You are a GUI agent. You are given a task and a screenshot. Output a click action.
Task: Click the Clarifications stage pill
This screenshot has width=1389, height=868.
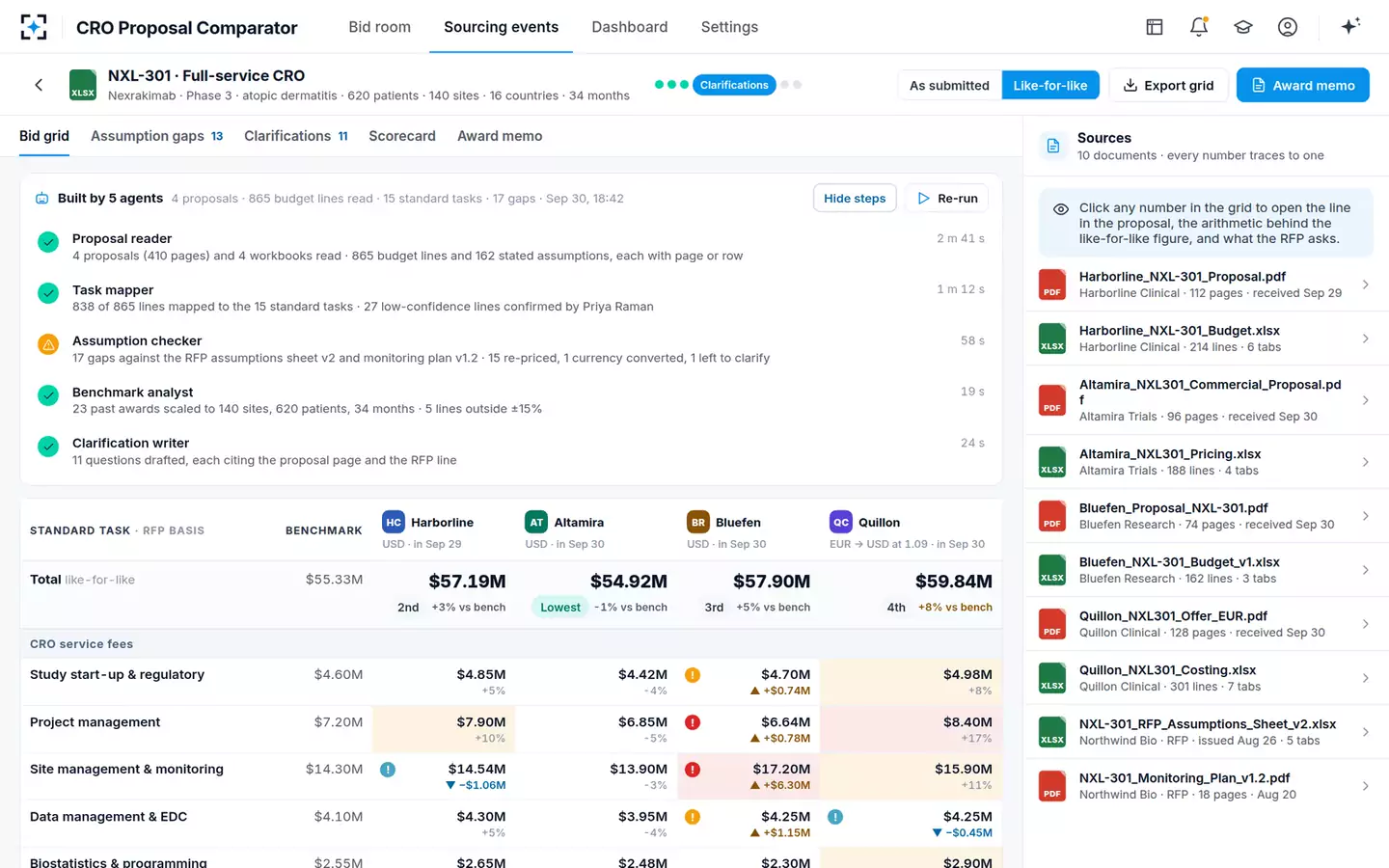[x=734, y=85]
